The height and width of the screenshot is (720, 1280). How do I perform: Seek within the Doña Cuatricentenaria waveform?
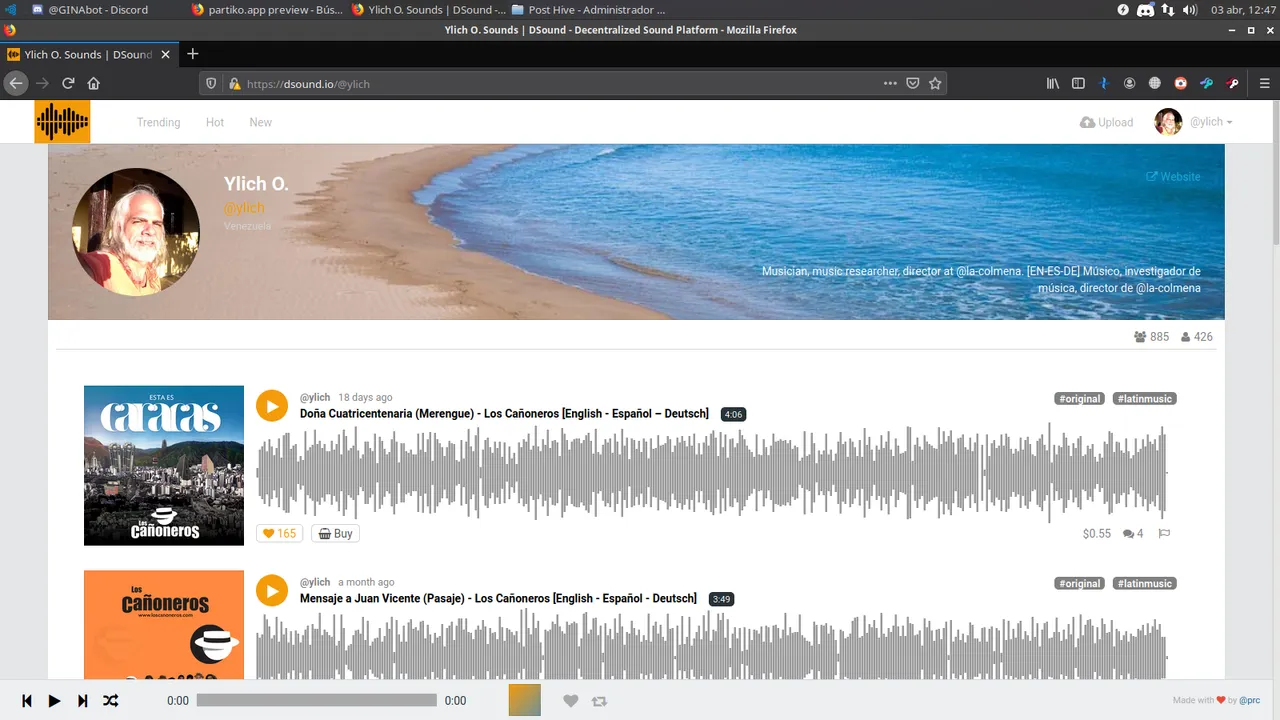click(711, 472)
